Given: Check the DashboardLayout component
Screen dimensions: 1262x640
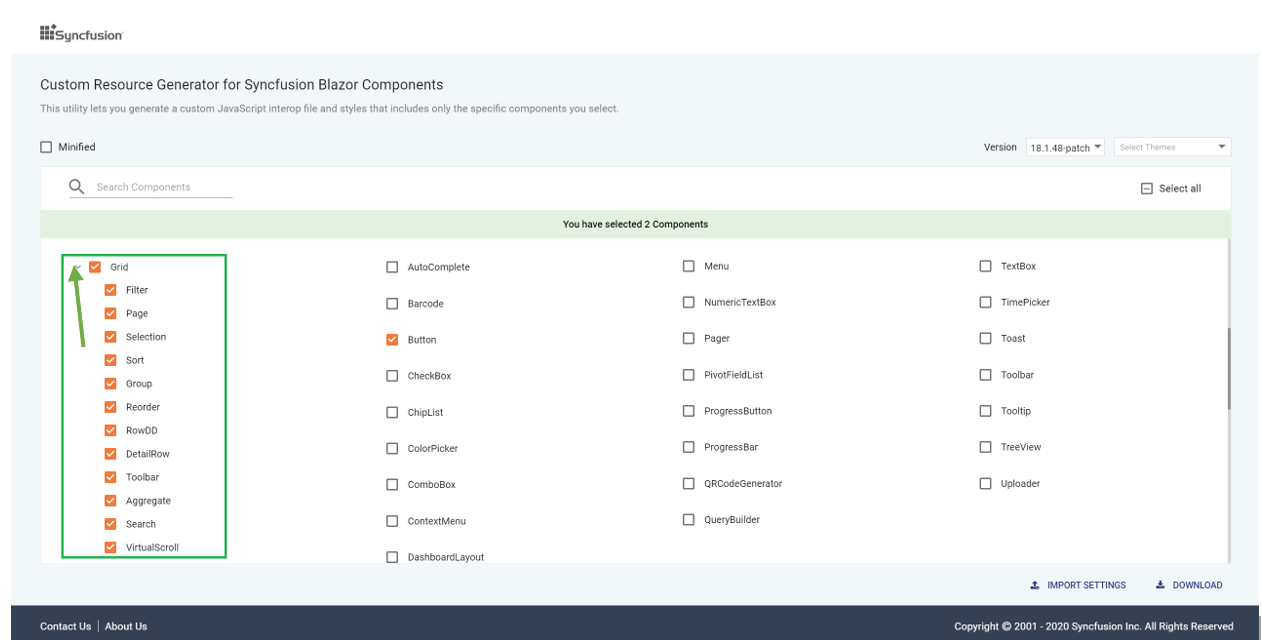Looking at the screenshot, I should [392, 557].
